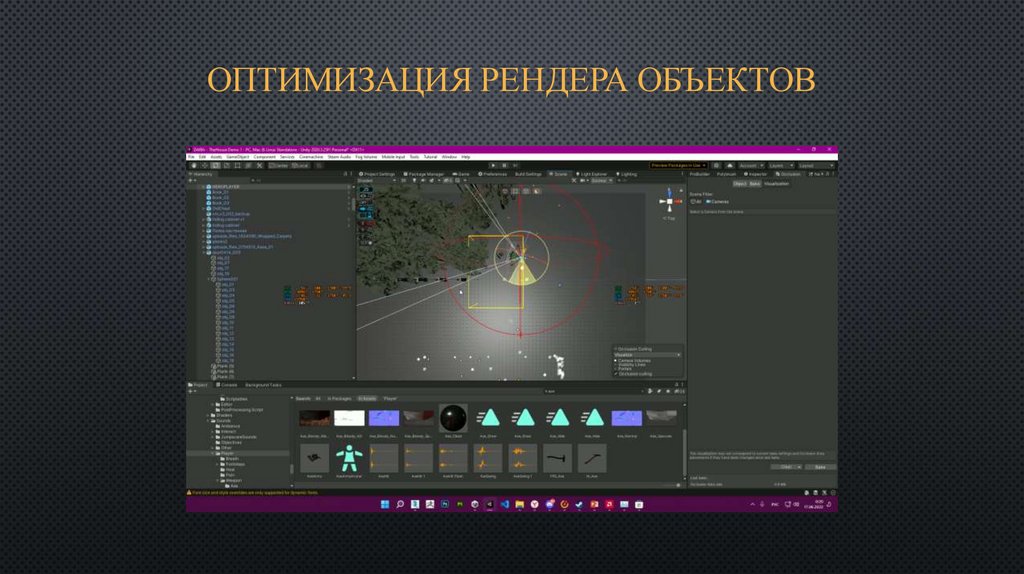Open Windows Start menu on taskbar
Screen dimensions: 1024x574
click(x=385, y=504)
